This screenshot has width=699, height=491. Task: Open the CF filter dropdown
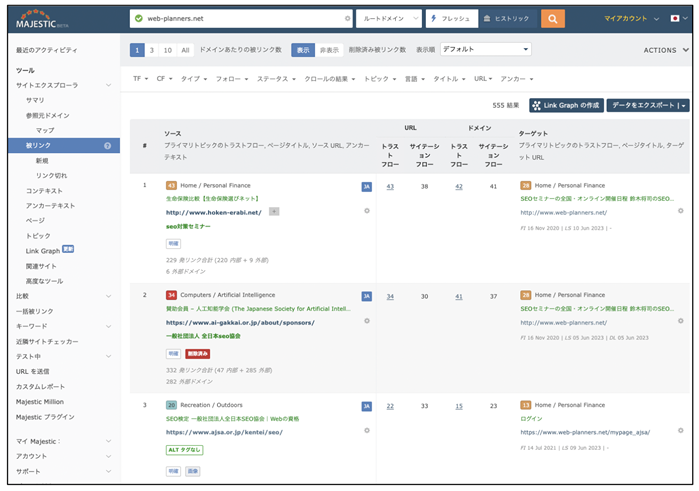tap(164, 79)
